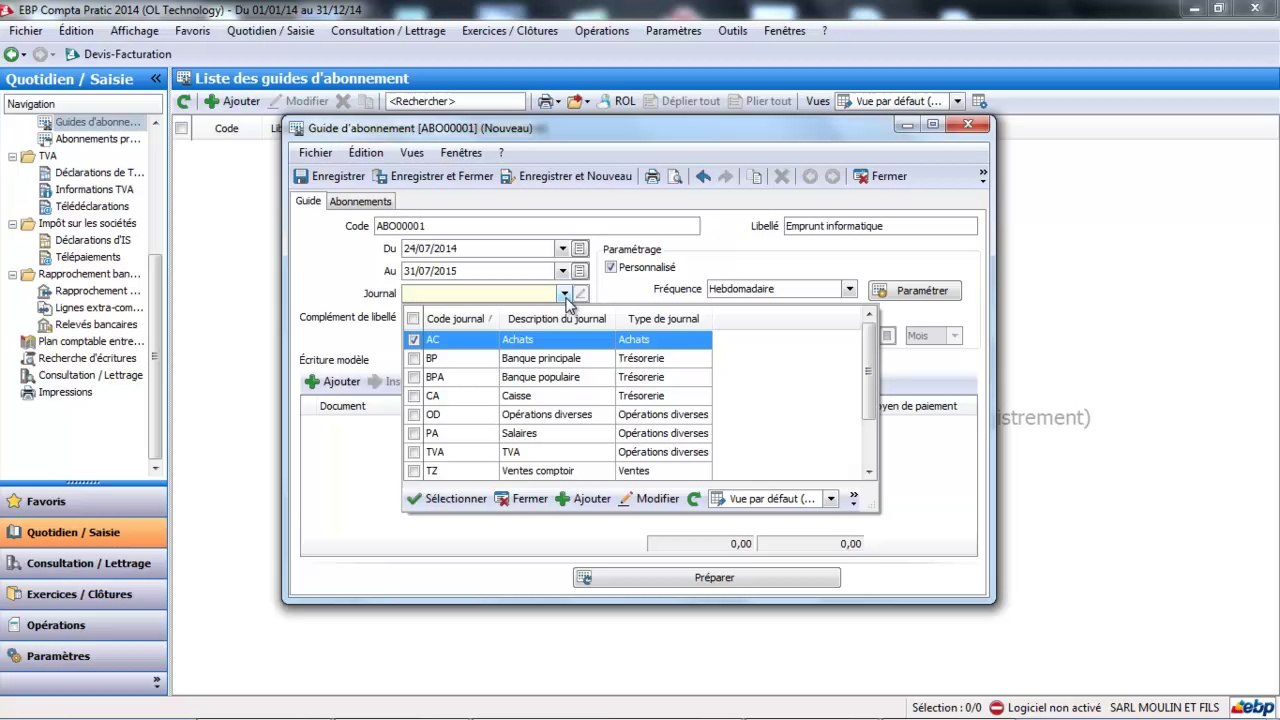This screenshot has height=720, width=1280.
Task: Collapse the Quotidien / Saisie navigation panel
Action: click(156, 79)
